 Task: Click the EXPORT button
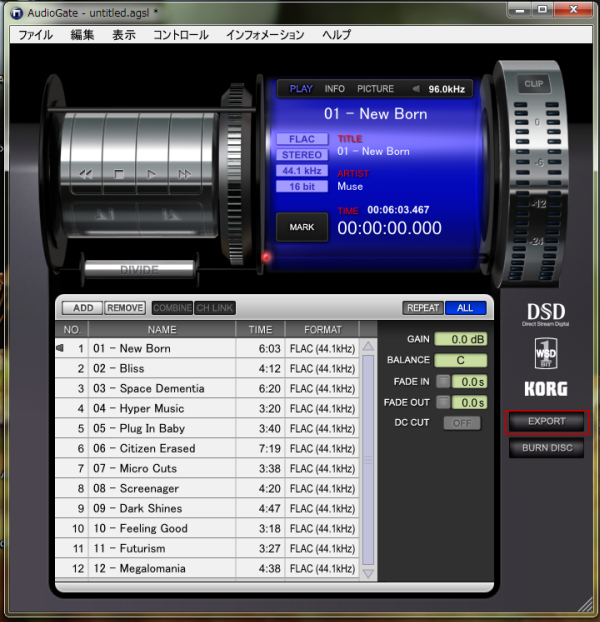[x=547, y=422]
